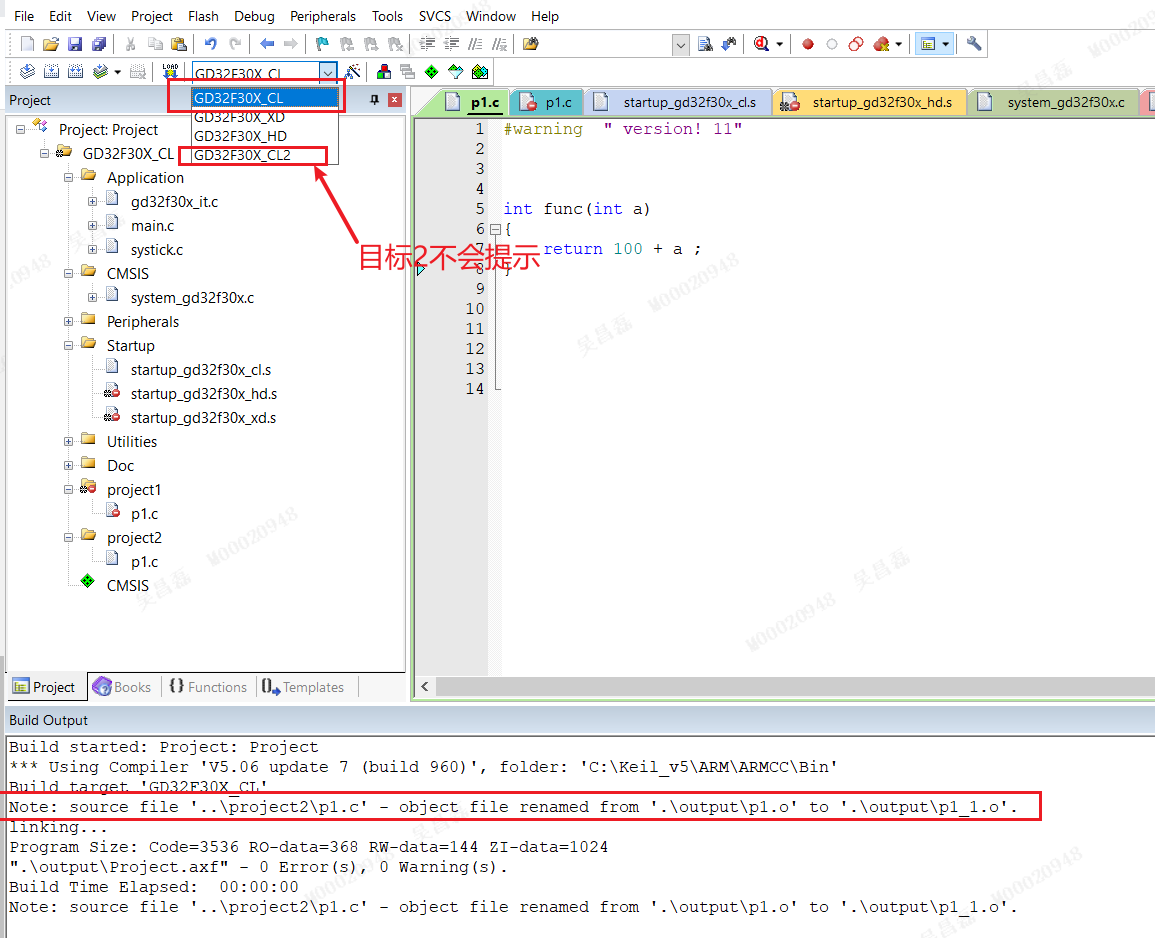This screenshot has height=938, width=1155.
Task: Close the Project panel with the red X
Action: [395, 100]
